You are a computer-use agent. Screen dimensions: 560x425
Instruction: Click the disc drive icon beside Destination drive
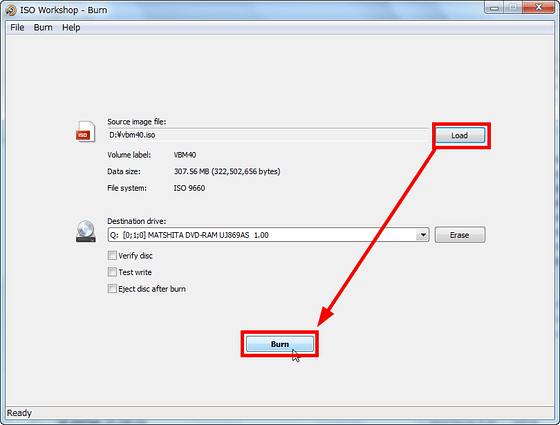pyautogui.click(x=86, y=231)
